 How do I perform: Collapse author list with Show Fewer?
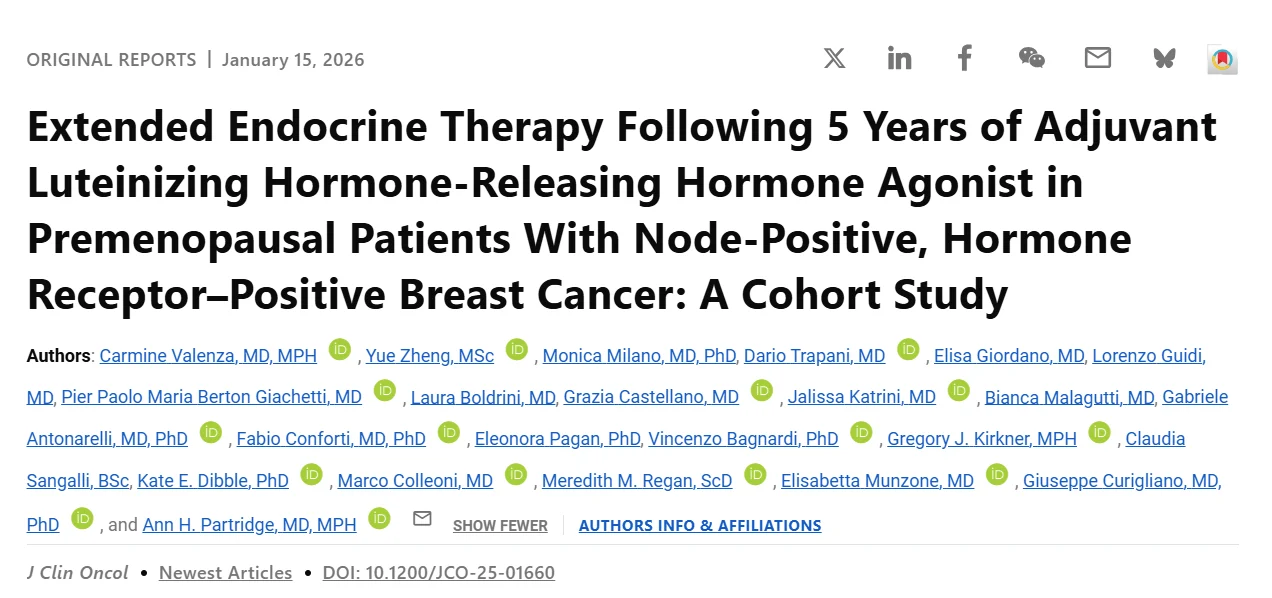(500, 525)
